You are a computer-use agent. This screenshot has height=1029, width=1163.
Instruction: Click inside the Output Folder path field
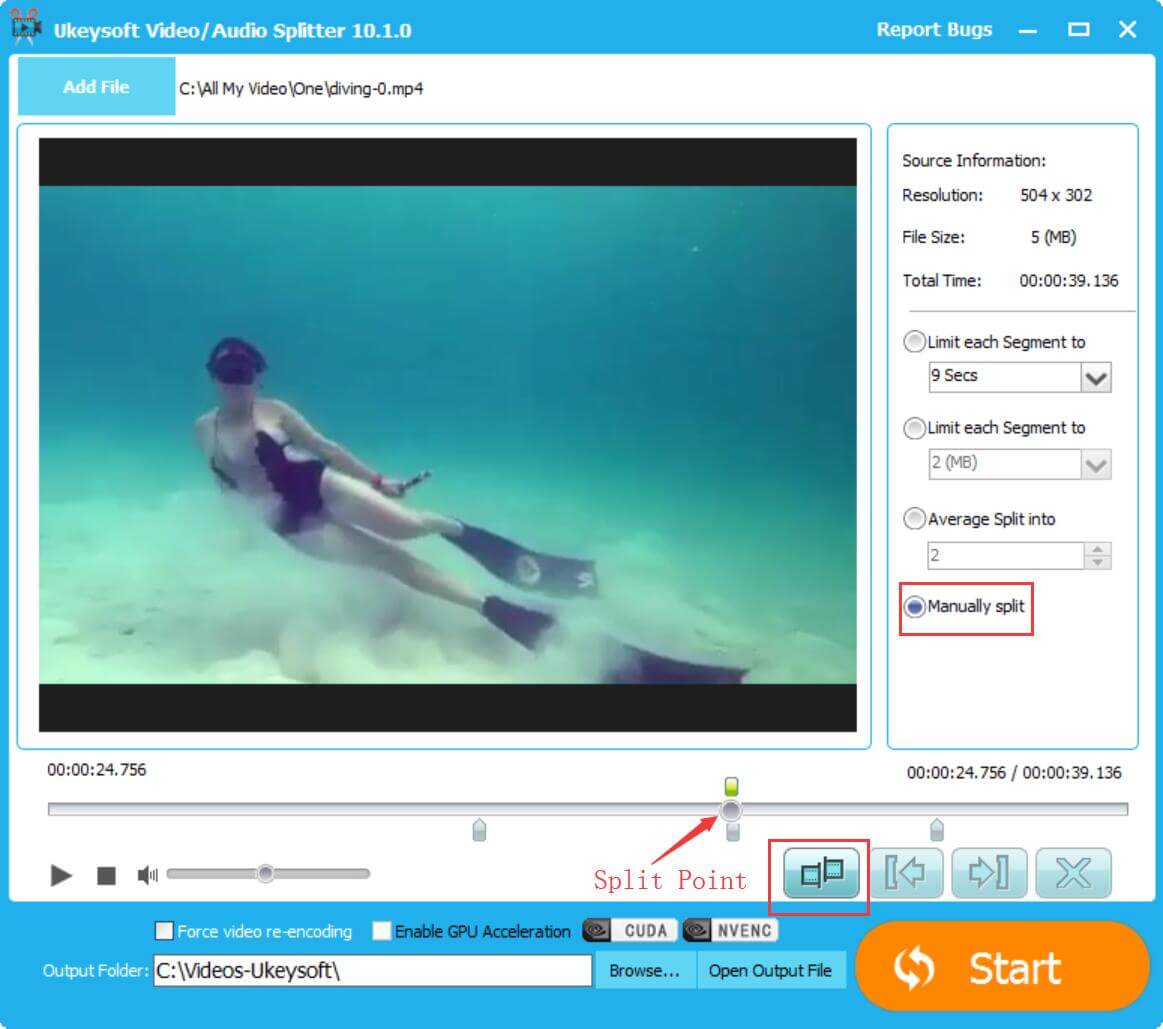[370, 969]
